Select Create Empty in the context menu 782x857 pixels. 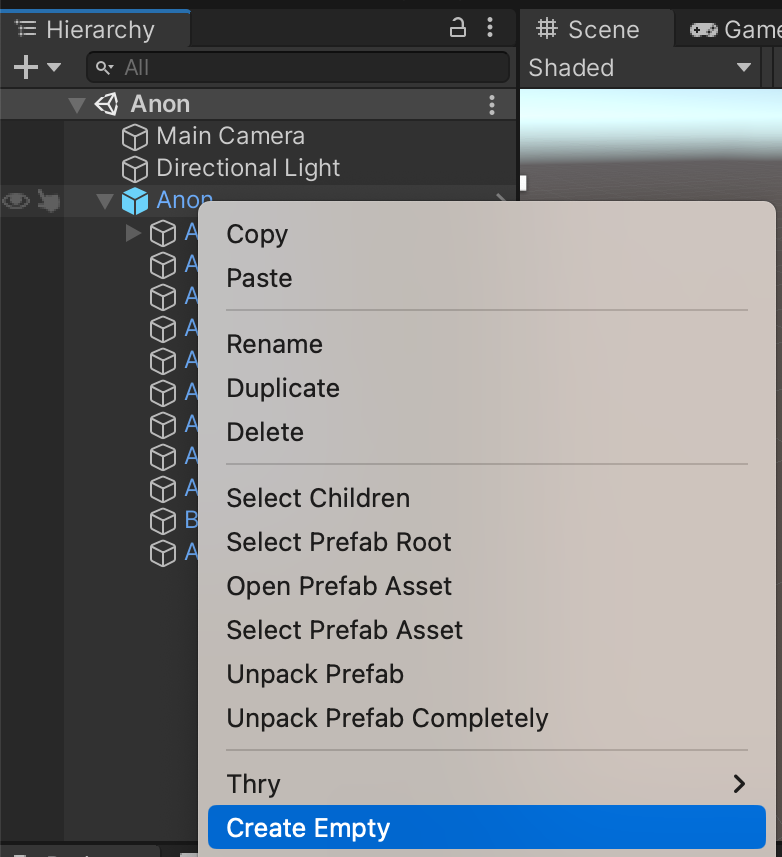tap(305, 827)
